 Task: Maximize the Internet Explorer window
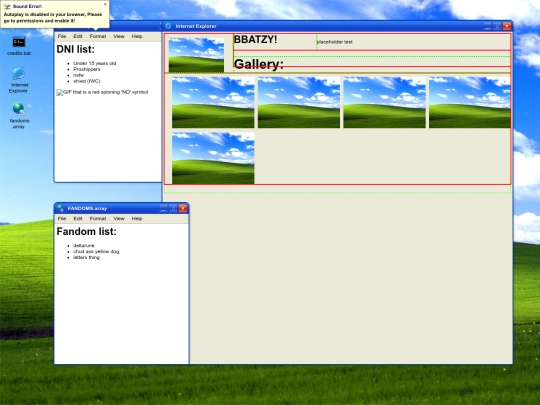click(497, 26)
